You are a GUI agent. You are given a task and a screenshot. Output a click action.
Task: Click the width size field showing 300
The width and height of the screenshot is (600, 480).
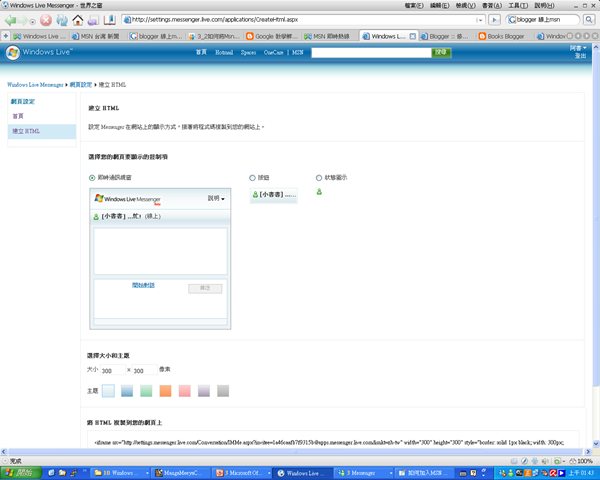coord(112,370)
